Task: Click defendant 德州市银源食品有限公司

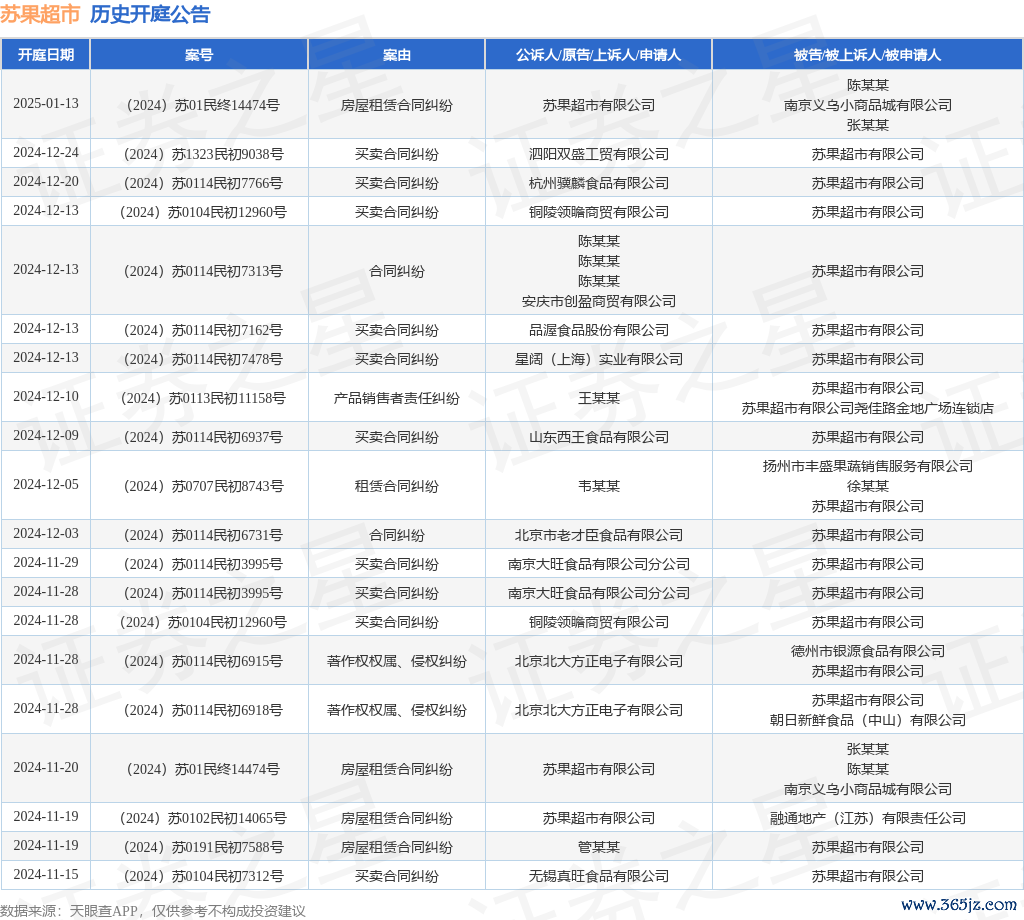Action: [867, 651]
